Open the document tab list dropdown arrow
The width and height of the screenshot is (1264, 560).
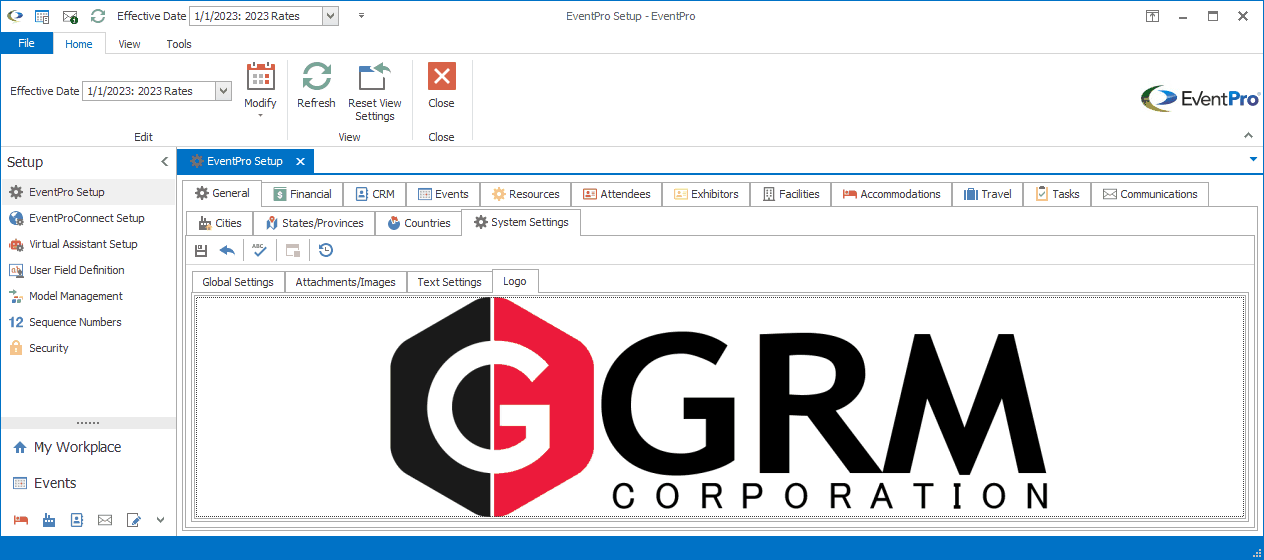[1253, 160]
